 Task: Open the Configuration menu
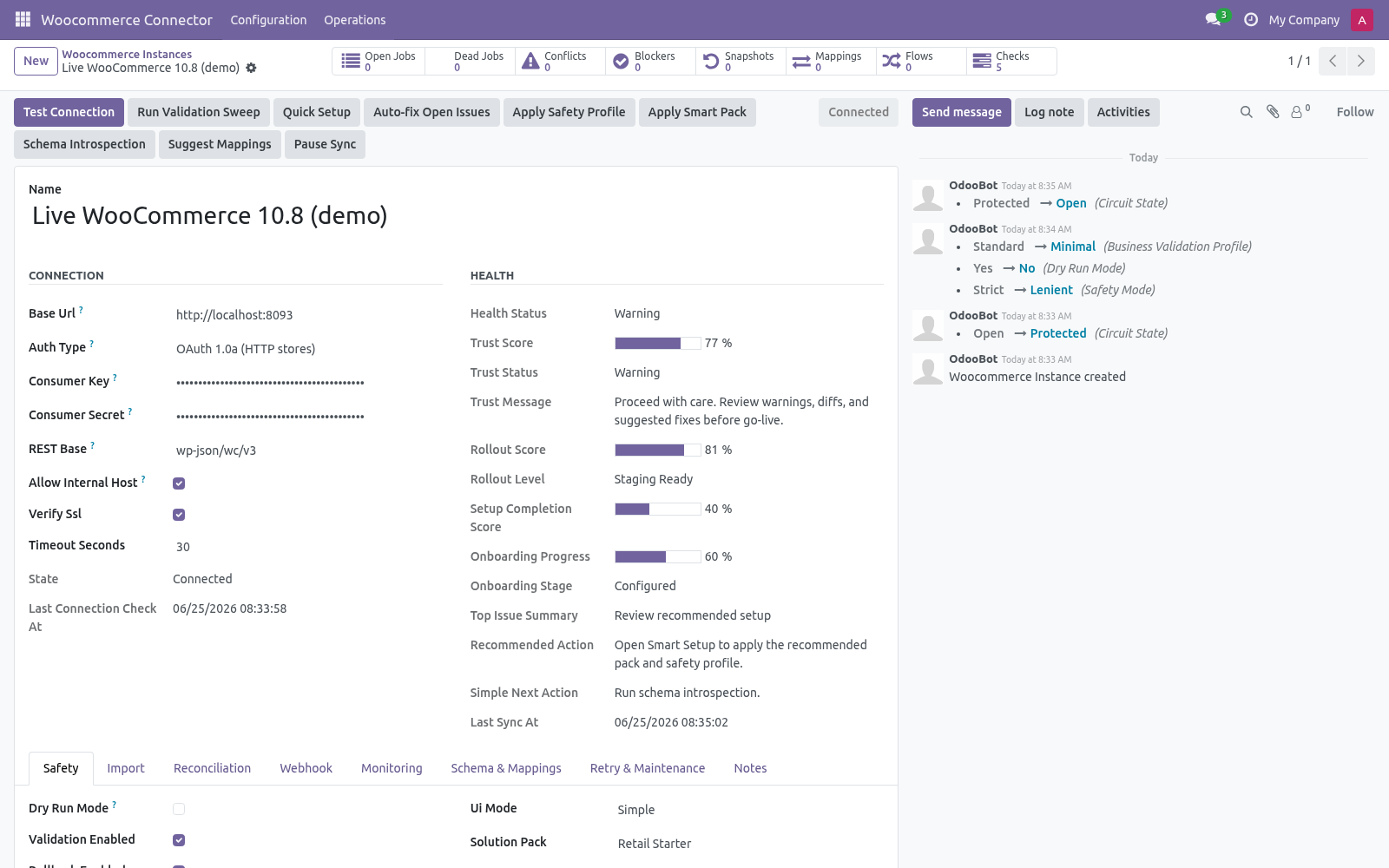coord(268,20)
